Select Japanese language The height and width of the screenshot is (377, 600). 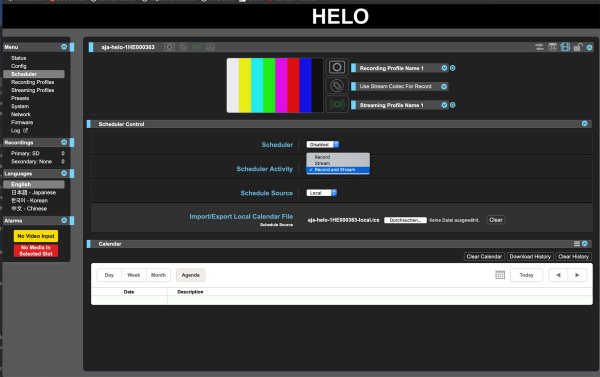click(33, 193)
